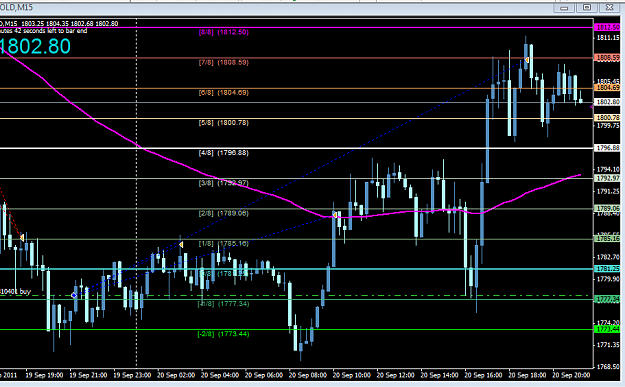625x387 pixels.
Task: Restore down the chart window
Action: pyautogui.click(x=587, y=8)
